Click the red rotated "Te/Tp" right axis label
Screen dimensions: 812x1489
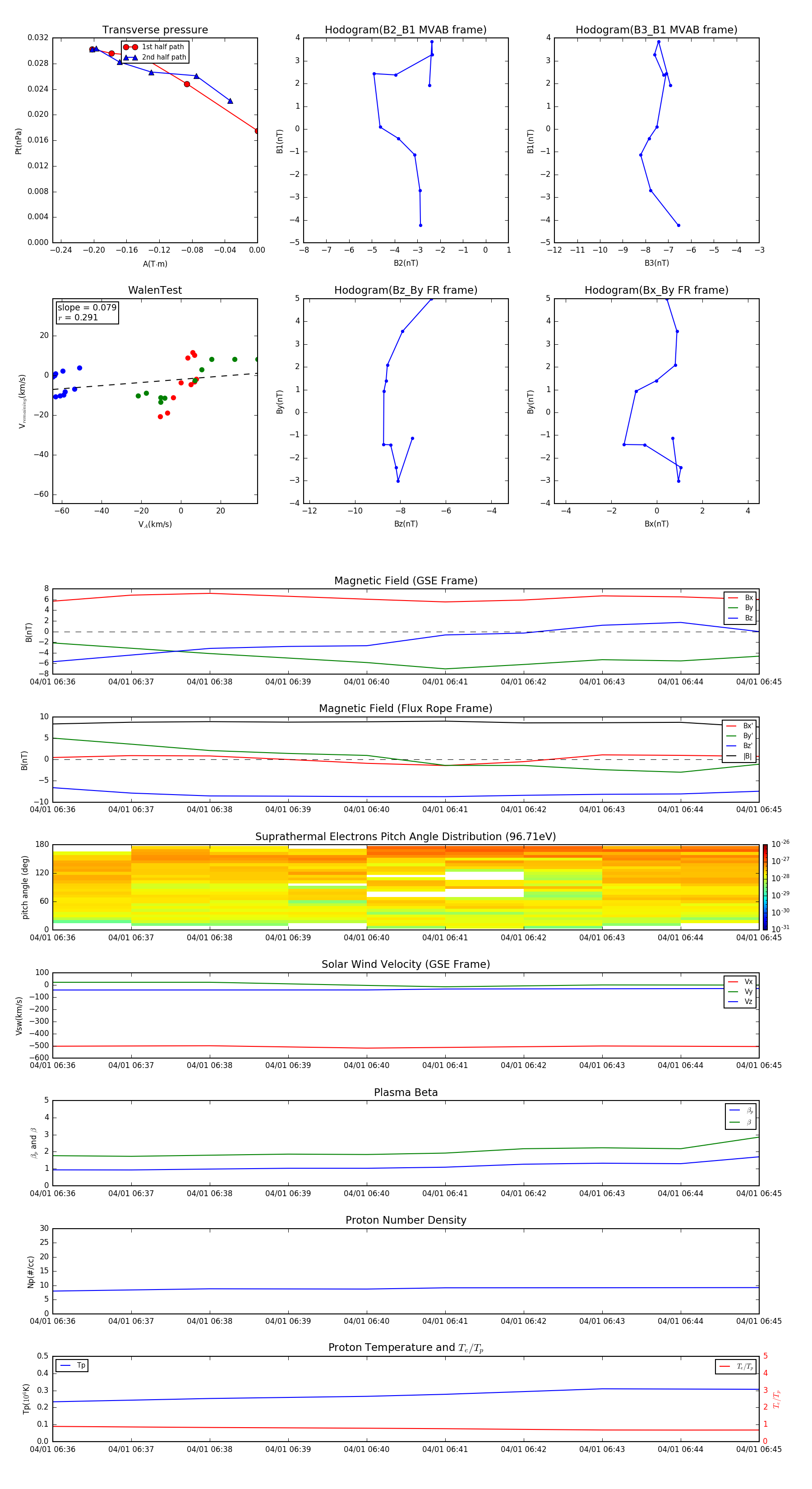tap(776, 1399)
